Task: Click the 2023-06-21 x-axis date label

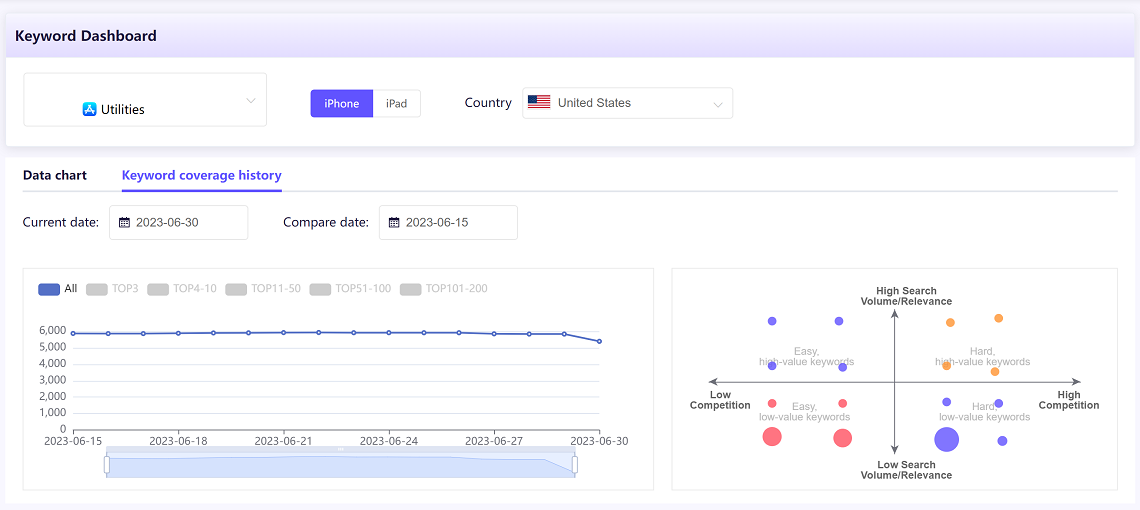Action: click(284, 441)
